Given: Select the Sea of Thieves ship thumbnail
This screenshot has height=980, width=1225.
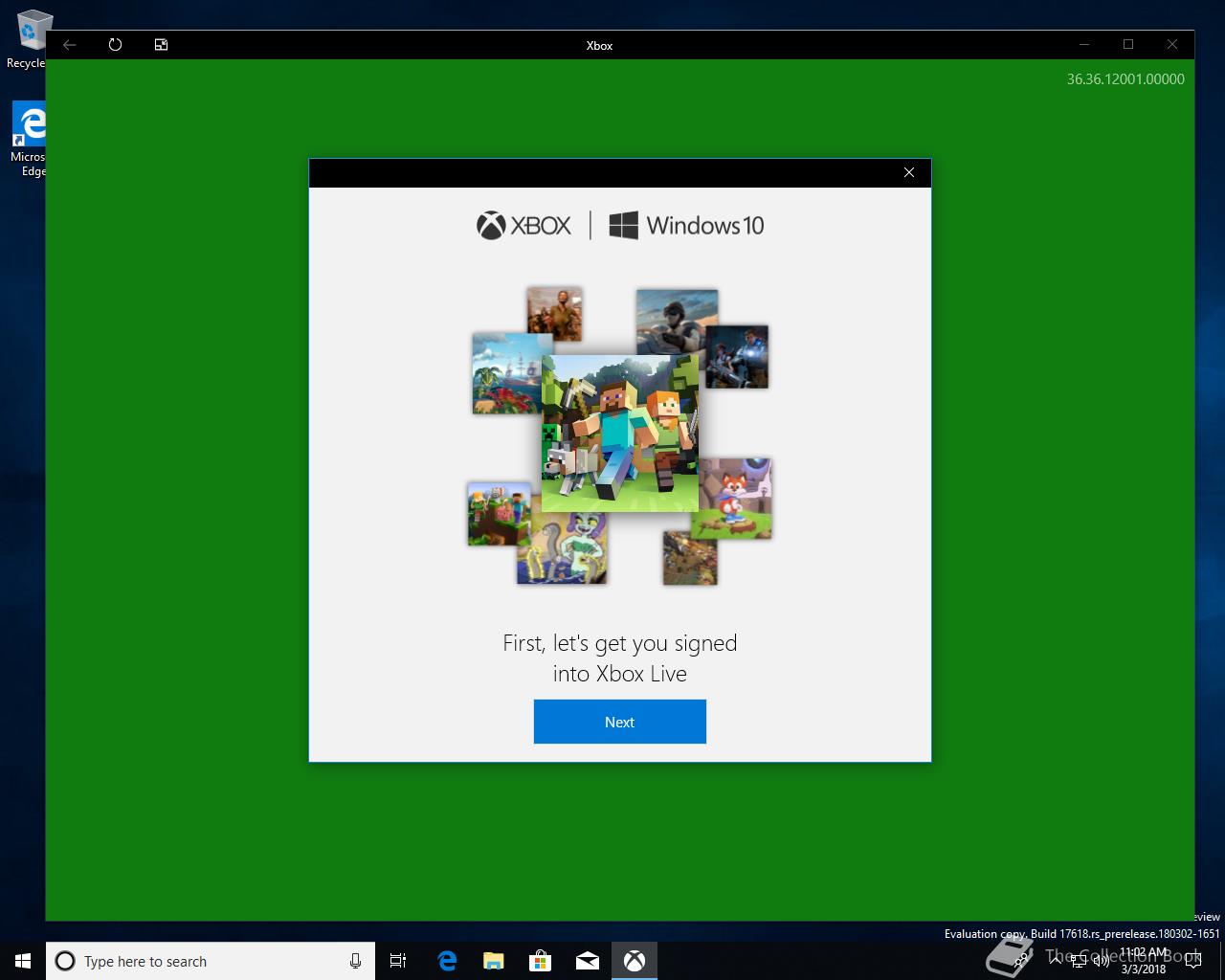Looking at the screenshot, I should click(507, 373).
